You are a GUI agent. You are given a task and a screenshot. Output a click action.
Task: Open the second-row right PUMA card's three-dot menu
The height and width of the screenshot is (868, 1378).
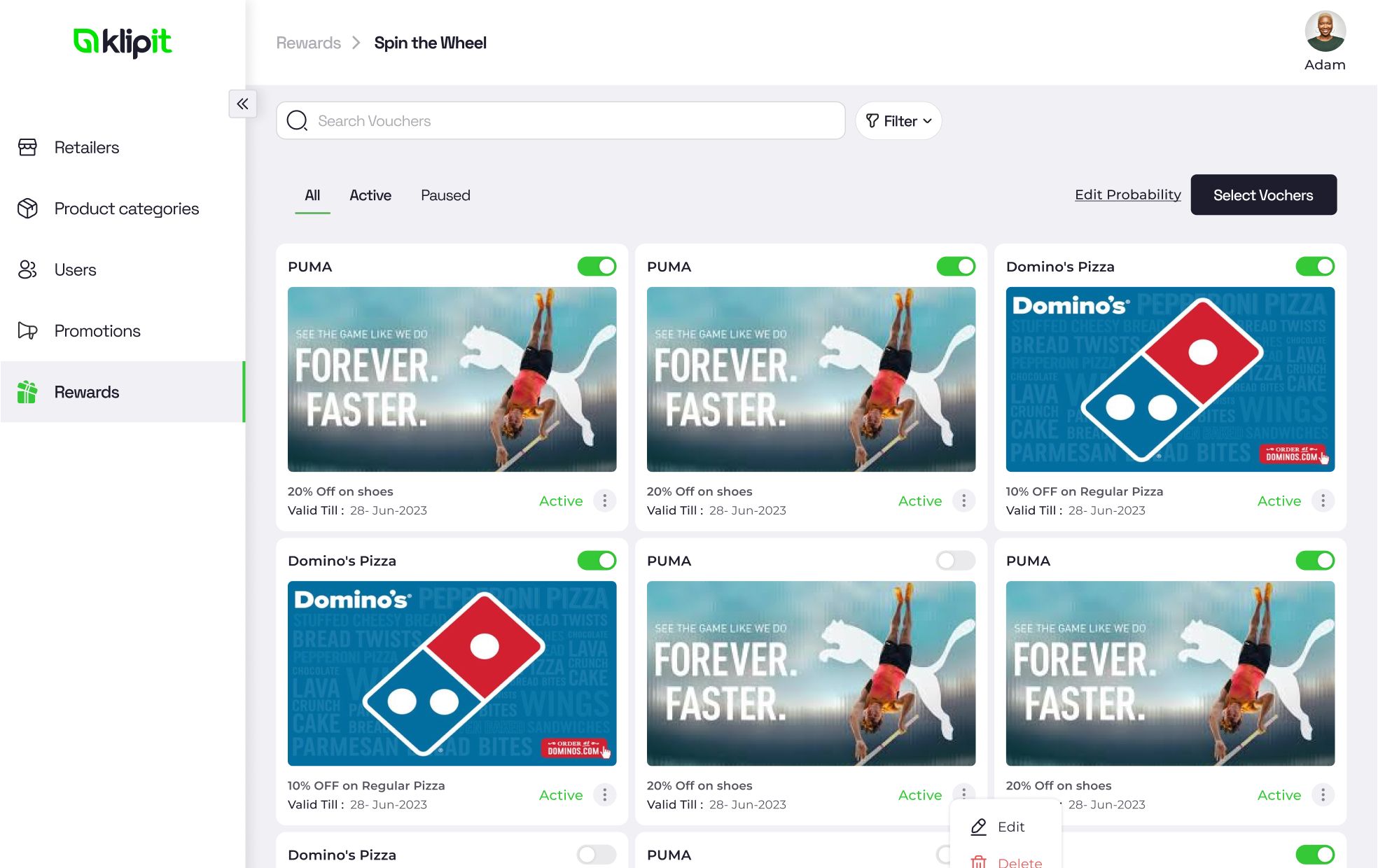click(x=1323, y=794)
